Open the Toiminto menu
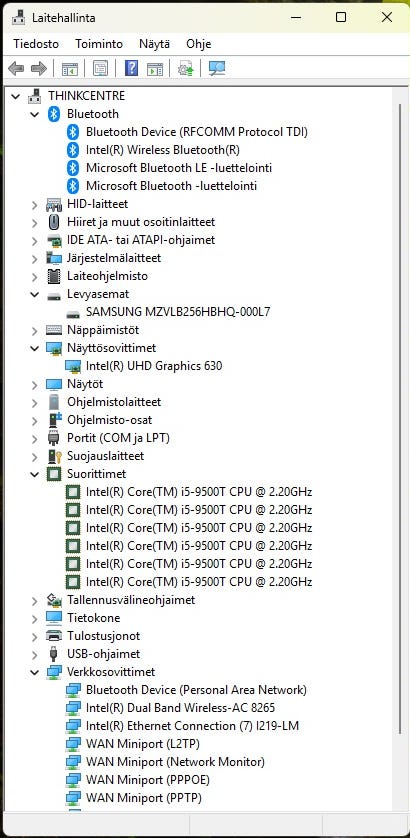Viewport: 410px width, 838px height. tap(99, 44)
